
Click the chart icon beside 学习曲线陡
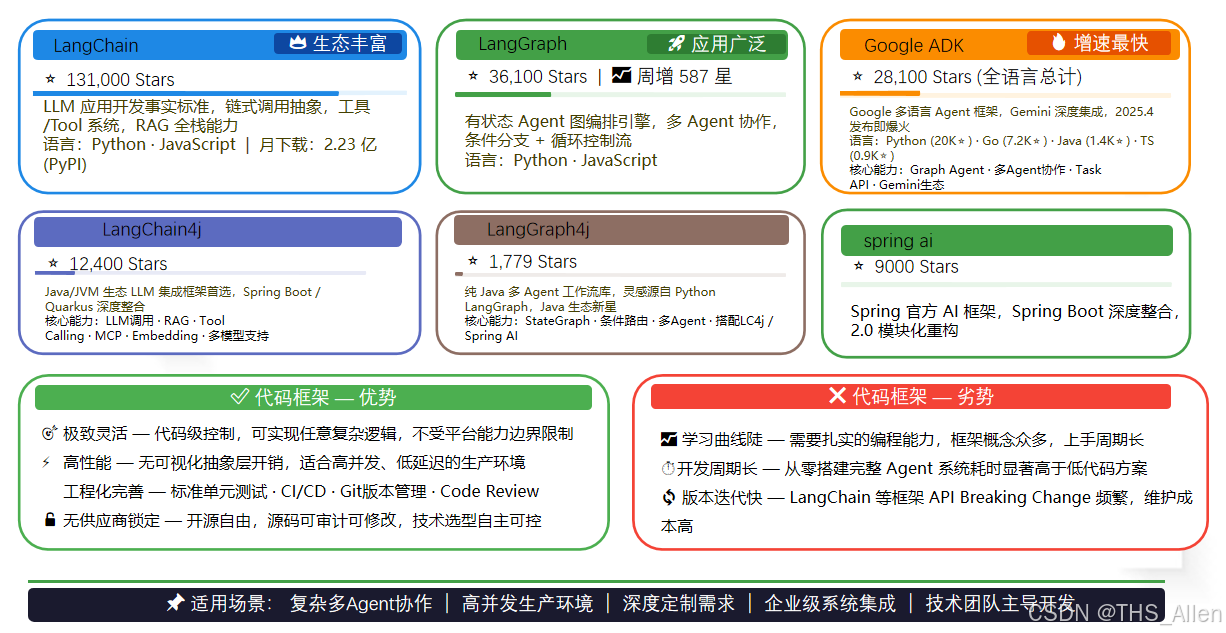pyautogui.click(x=669, y=439)
